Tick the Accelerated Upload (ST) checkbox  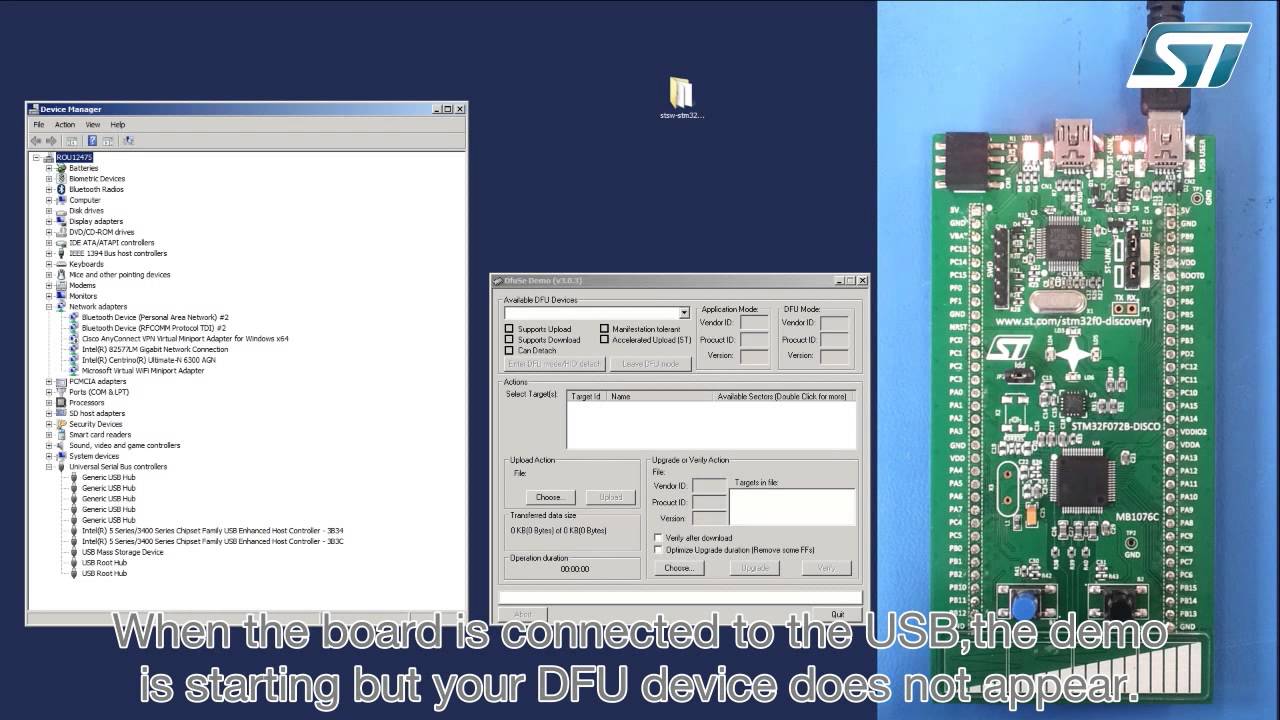coord(604,340)
